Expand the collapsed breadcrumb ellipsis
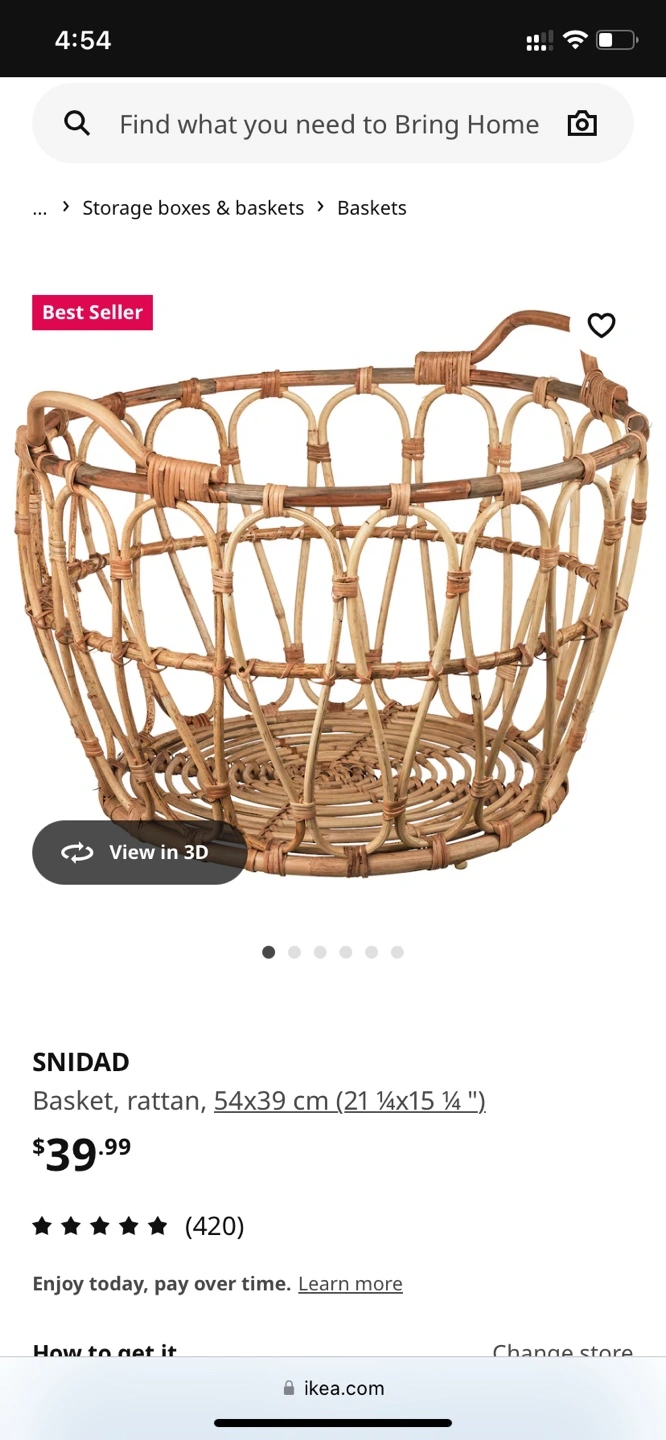 point(40,208)
